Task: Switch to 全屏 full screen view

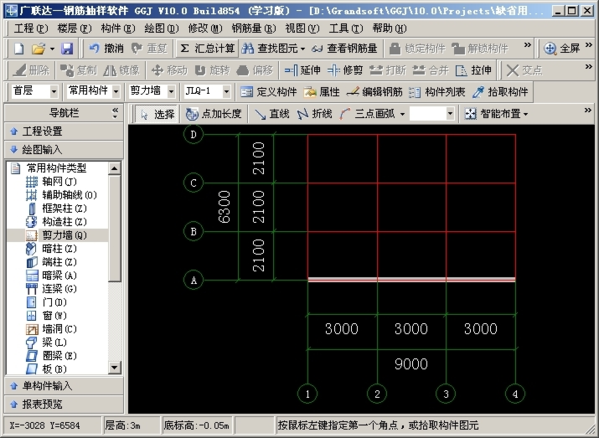Action: coord(562,48)
